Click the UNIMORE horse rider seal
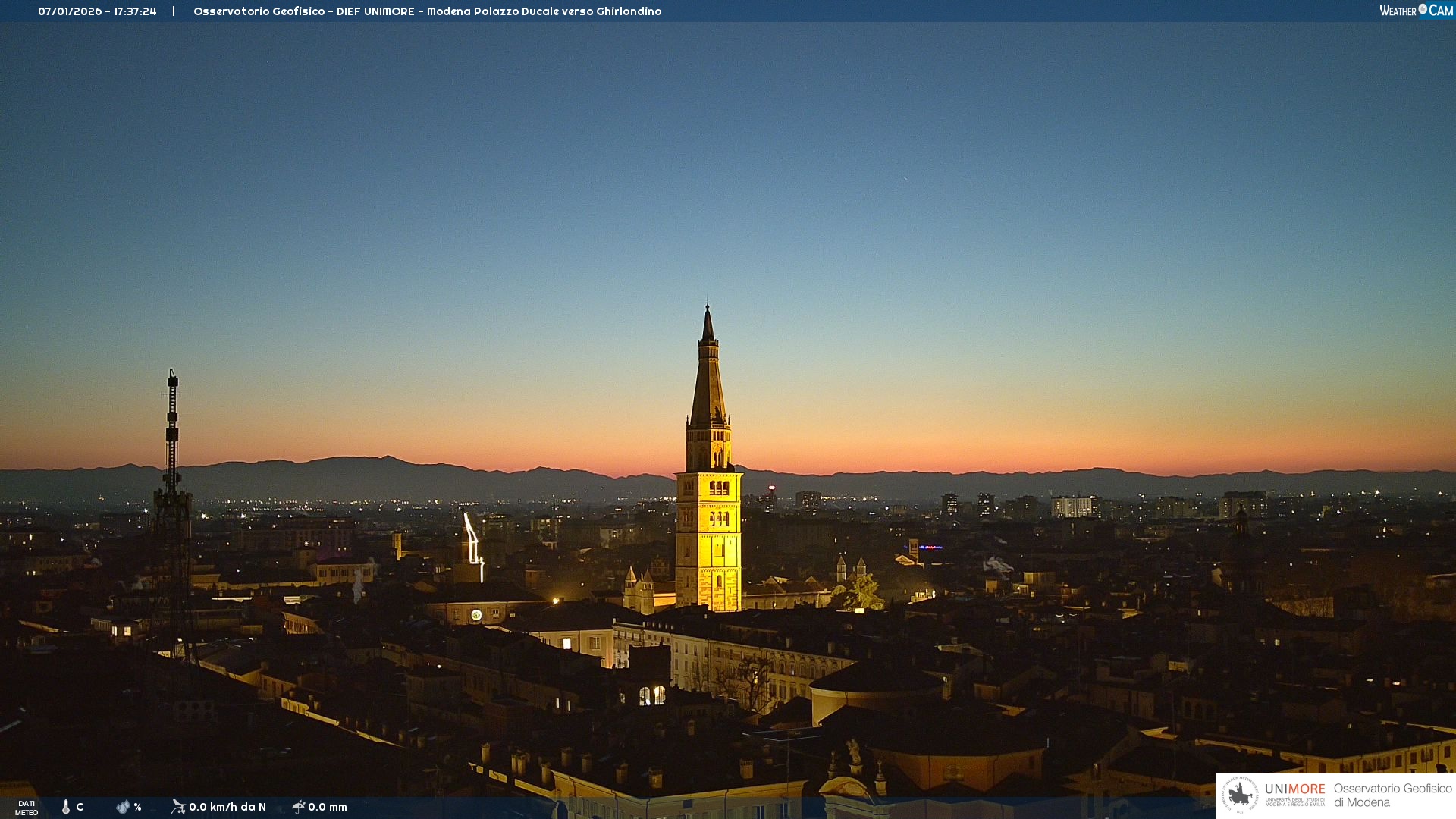Image resolution: width=1456 pixels, height=819 pixels. point(1240,795)
